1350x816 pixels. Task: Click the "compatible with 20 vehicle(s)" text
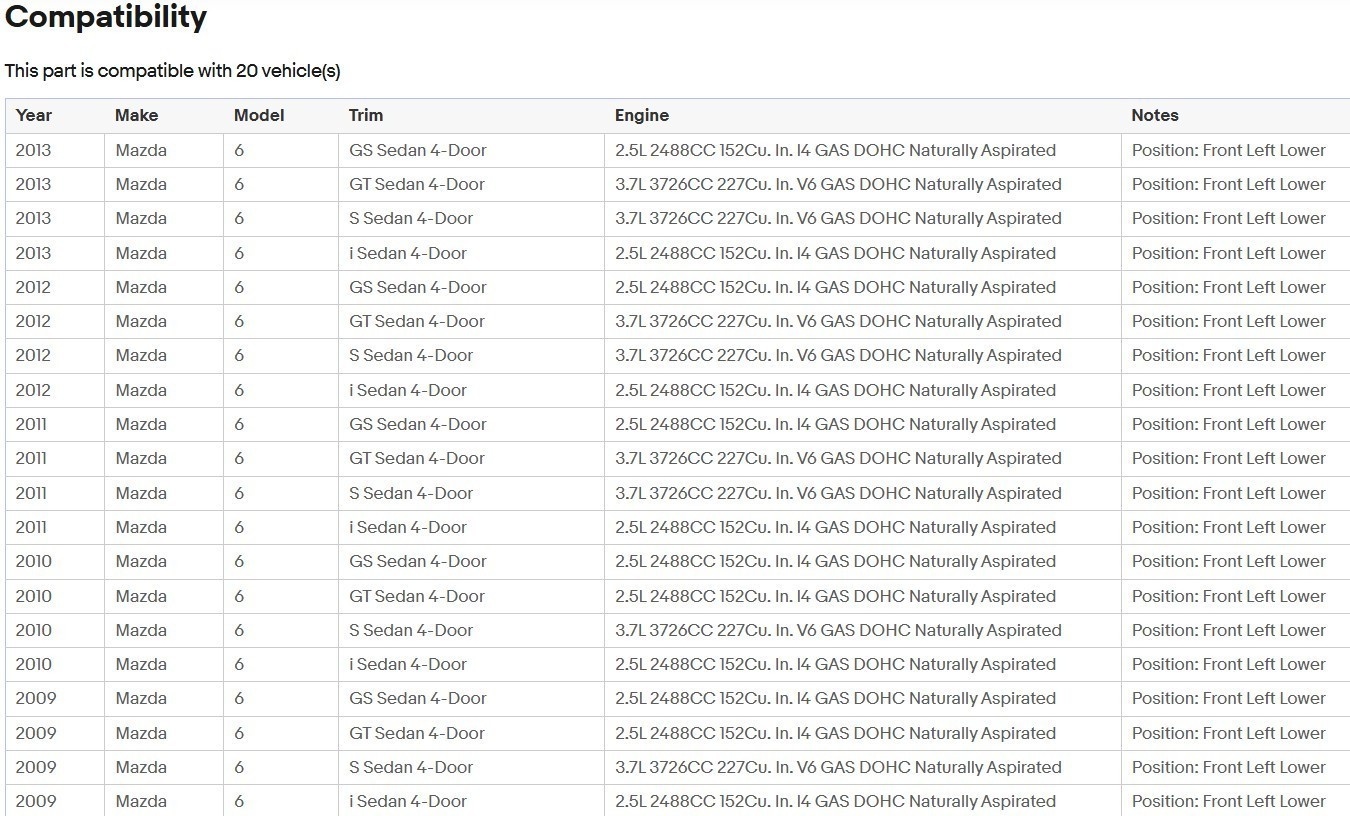pos(172,71)
